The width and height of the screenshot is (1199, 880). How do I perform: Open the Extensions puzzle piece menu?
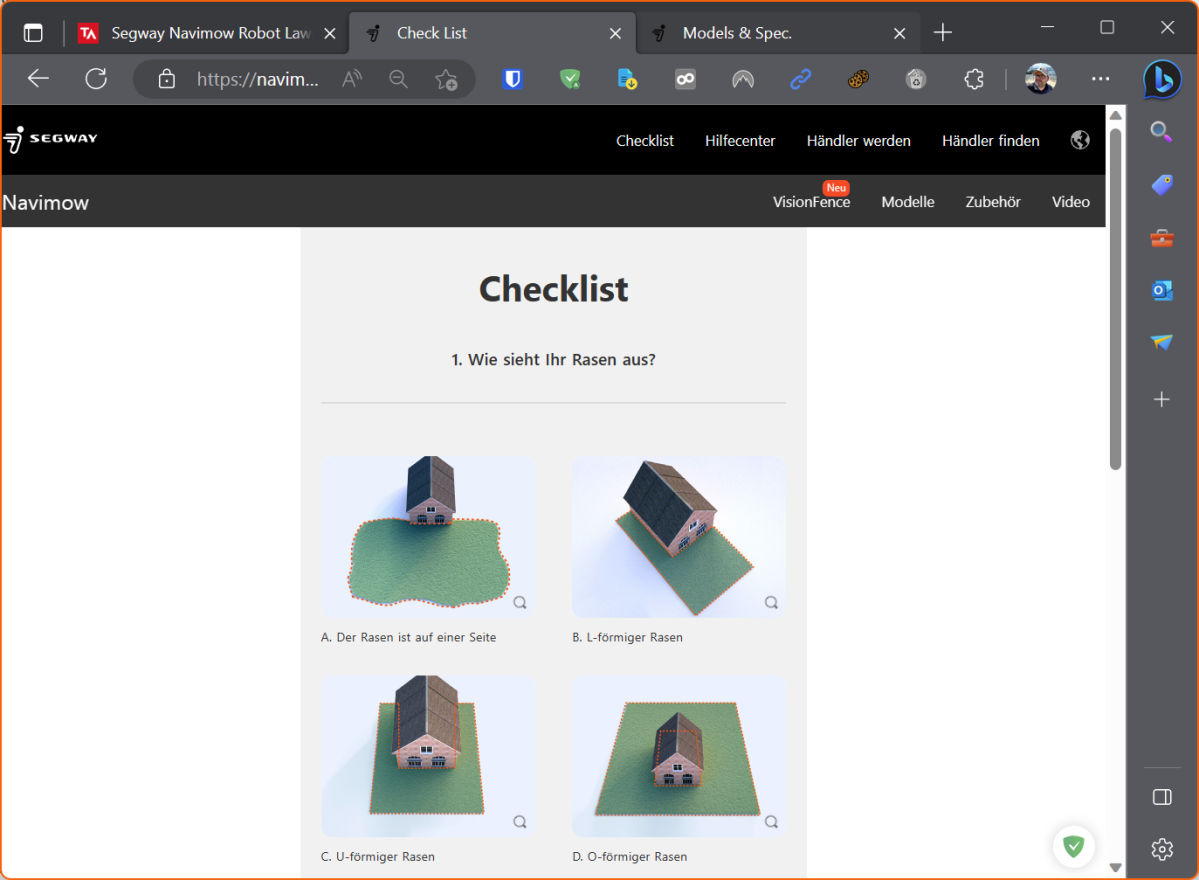coord(973,79)
